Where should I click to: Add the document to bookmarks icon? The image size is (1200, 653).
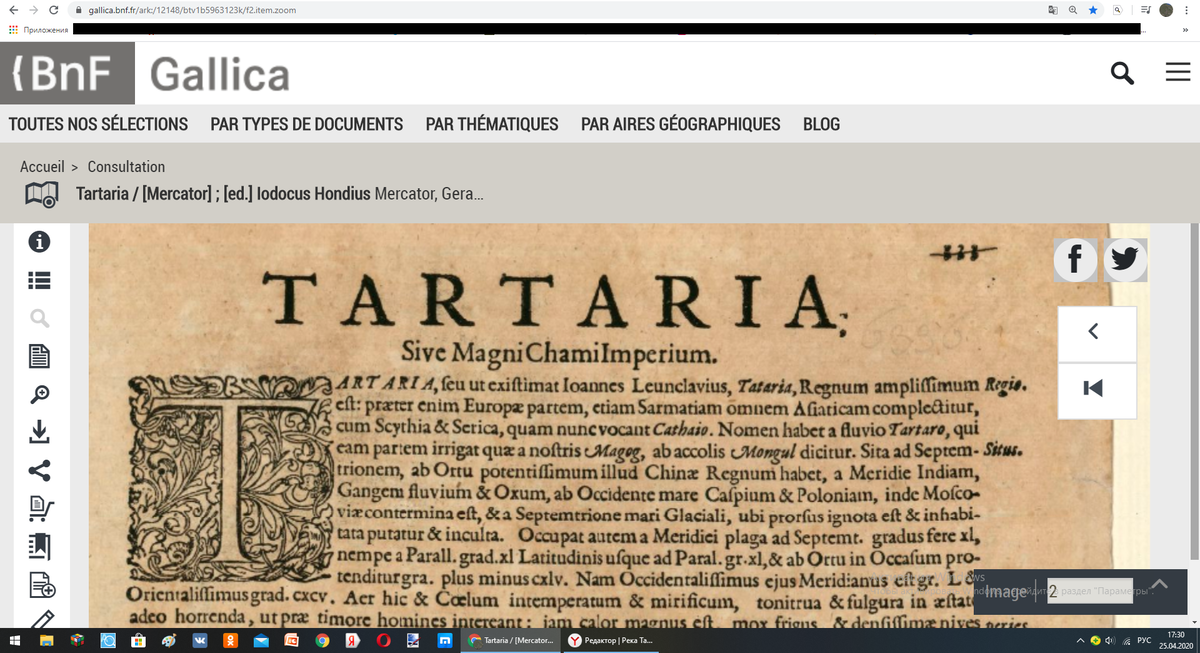pos(39,546)
